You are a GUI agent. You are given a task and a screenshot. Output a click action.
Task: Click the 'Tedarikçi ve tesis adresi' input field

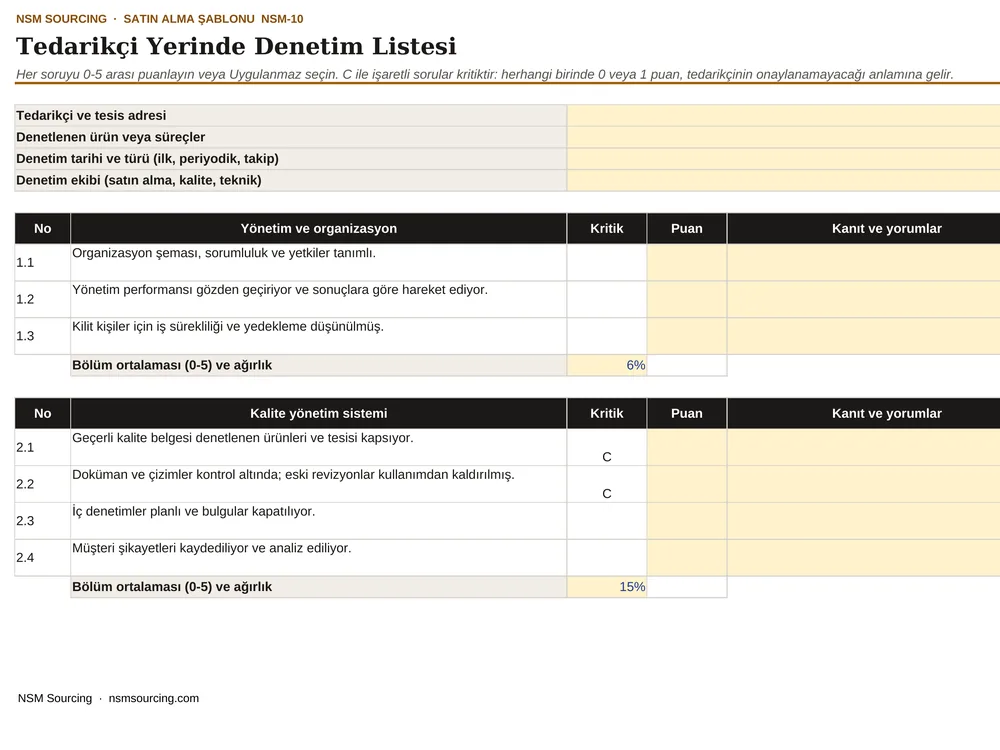[783, 115]
